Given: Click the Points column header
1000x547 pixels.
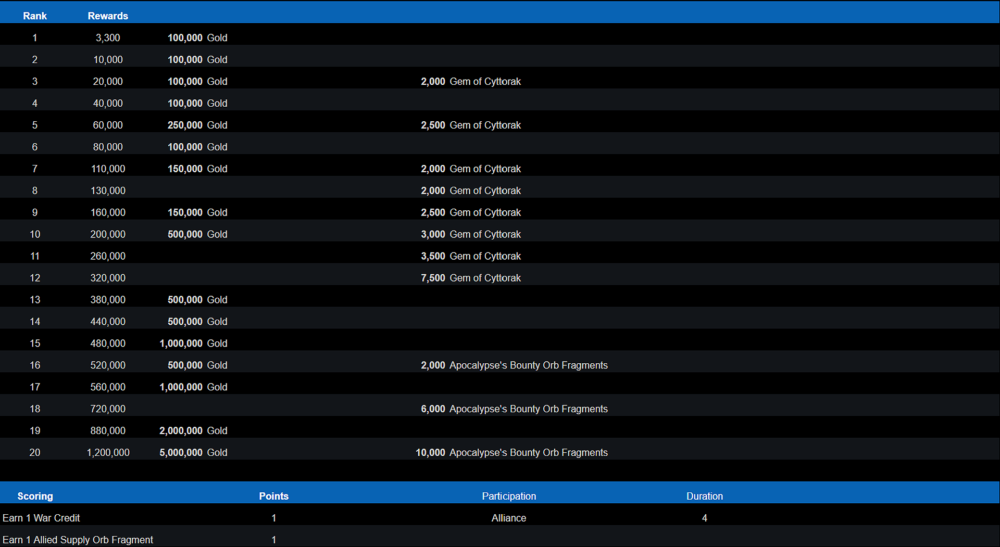Looking at the screenshot, I should click(273, 496).
